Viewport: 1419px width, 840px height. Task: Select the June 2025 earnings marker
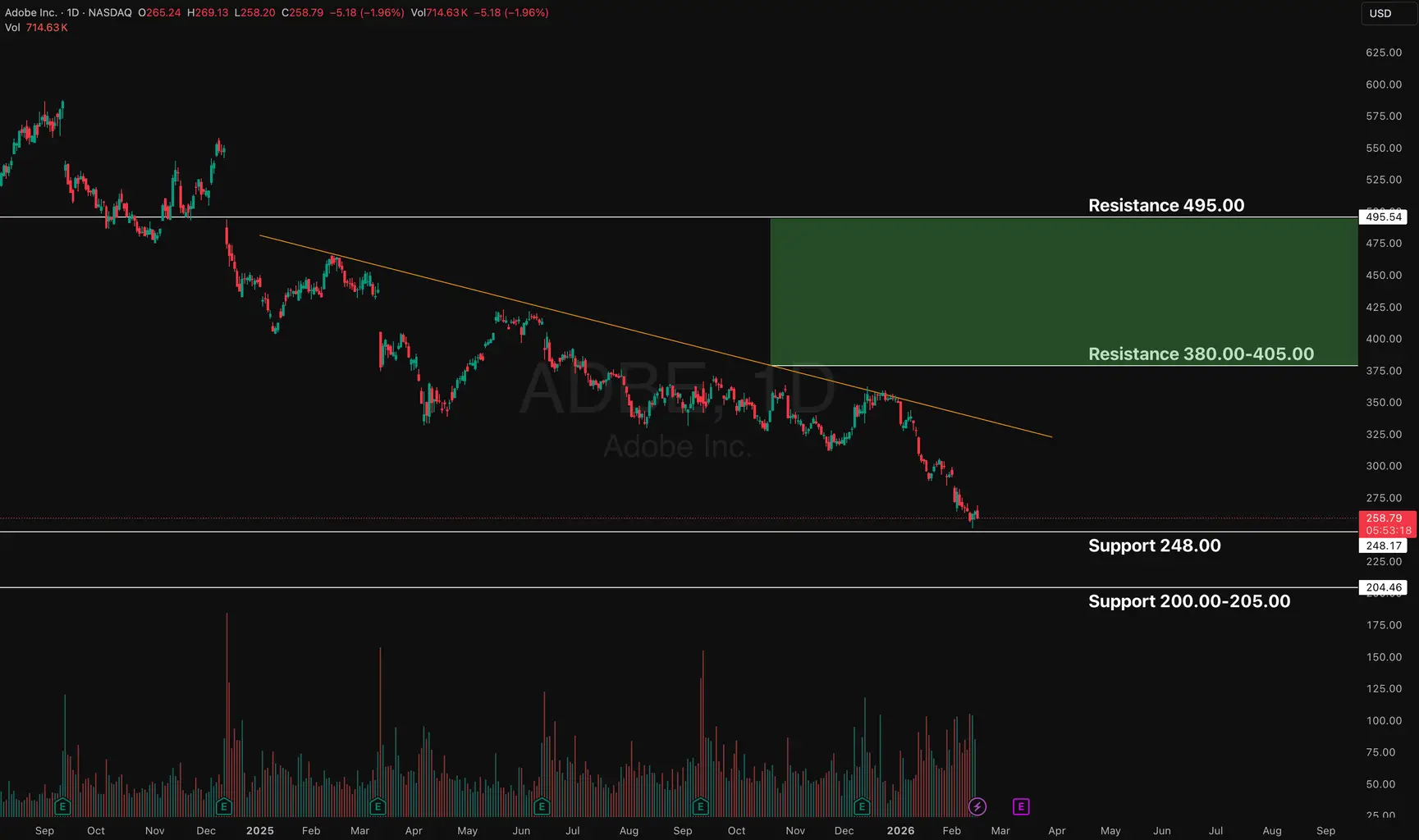tap(541, 806)
